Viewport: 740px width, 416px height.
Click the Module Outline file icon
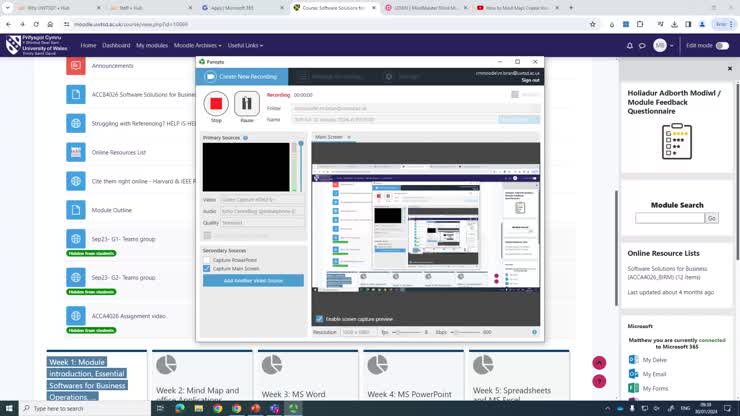[x=75, y=209]
